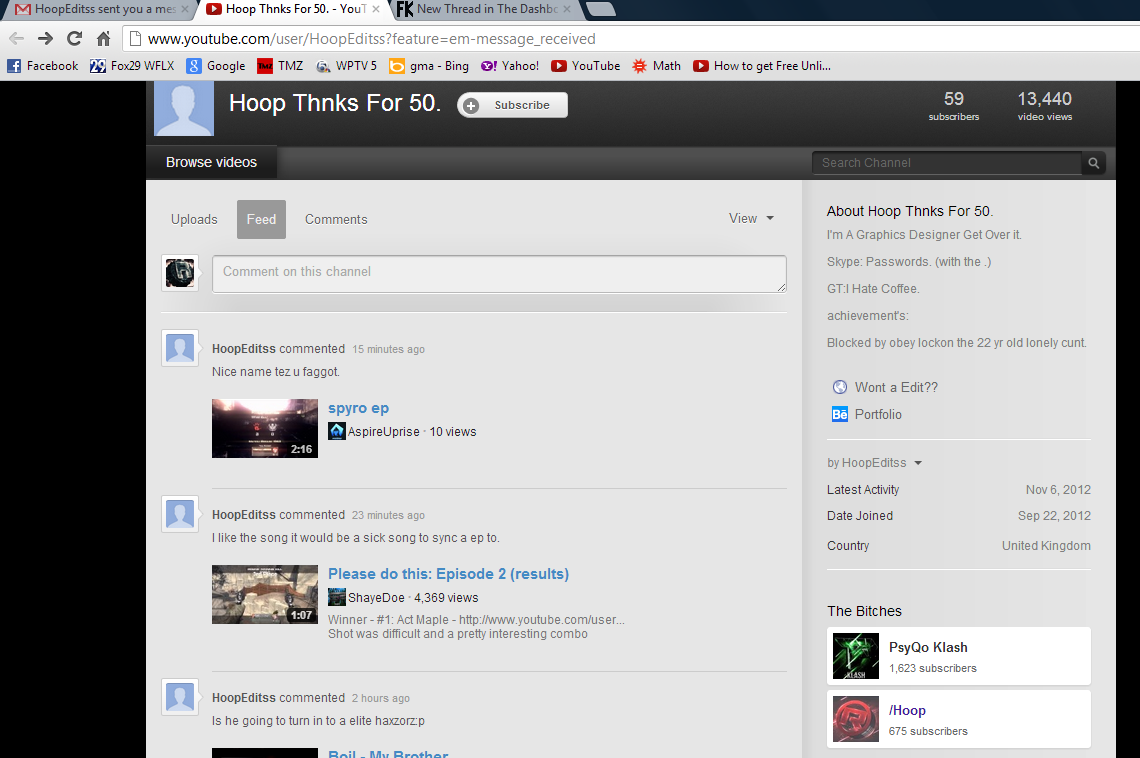Image resolution: width=1140 pixels, height=758 pixels.
Task: Open the Math bookmark
Action: (x=657, y=66)
